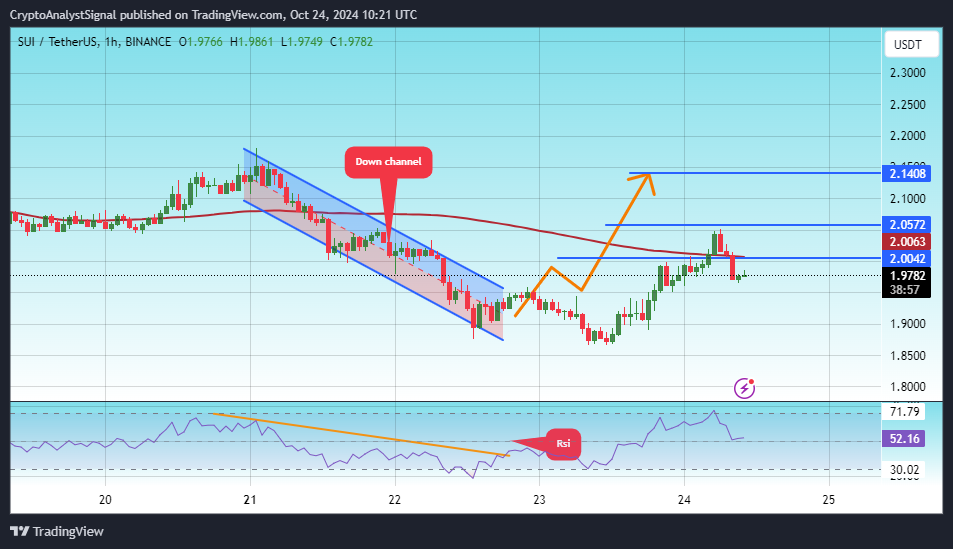The height and width of the screenshot is (549, 953).
Task: Select the 2.0042 blue price label
Action: click(x=907, y=258)
